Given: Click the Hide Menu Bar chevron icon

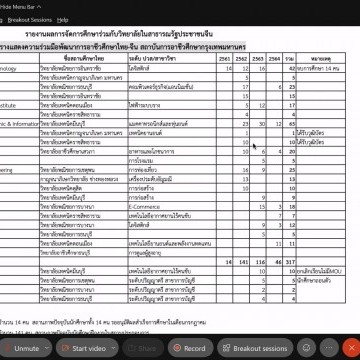Looking at the screenshot, I should (39, 7).
